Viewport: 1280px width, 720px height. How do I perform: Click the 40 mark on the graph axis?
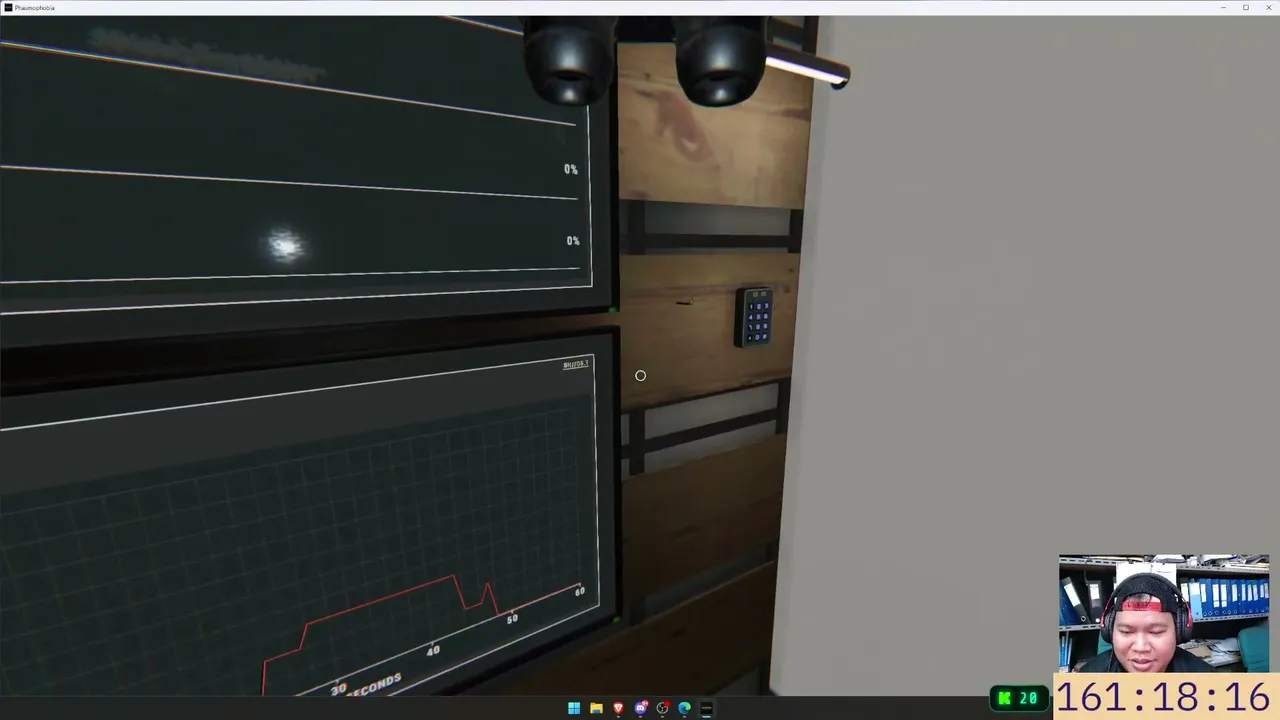pos(432,650)
